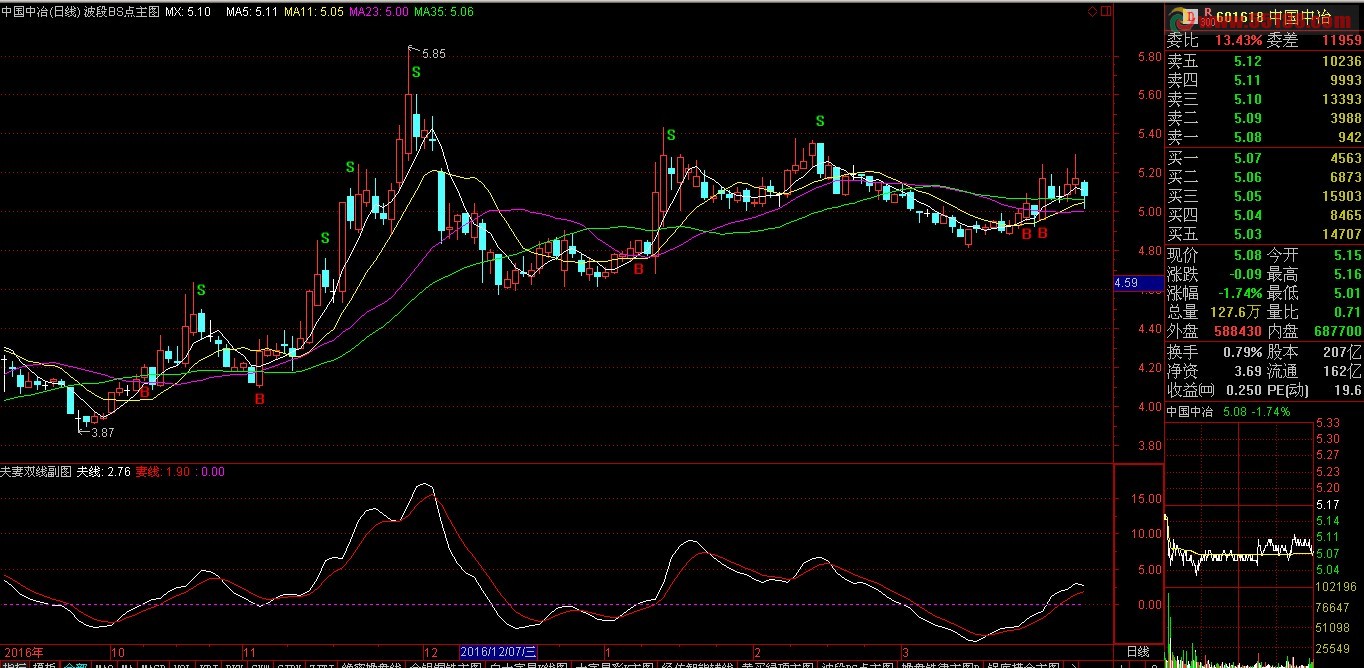The image size is (1364, 668).
Task: Click the 总量 127.6万 field
Action: pyautogui.click(x=1214, y=312)
